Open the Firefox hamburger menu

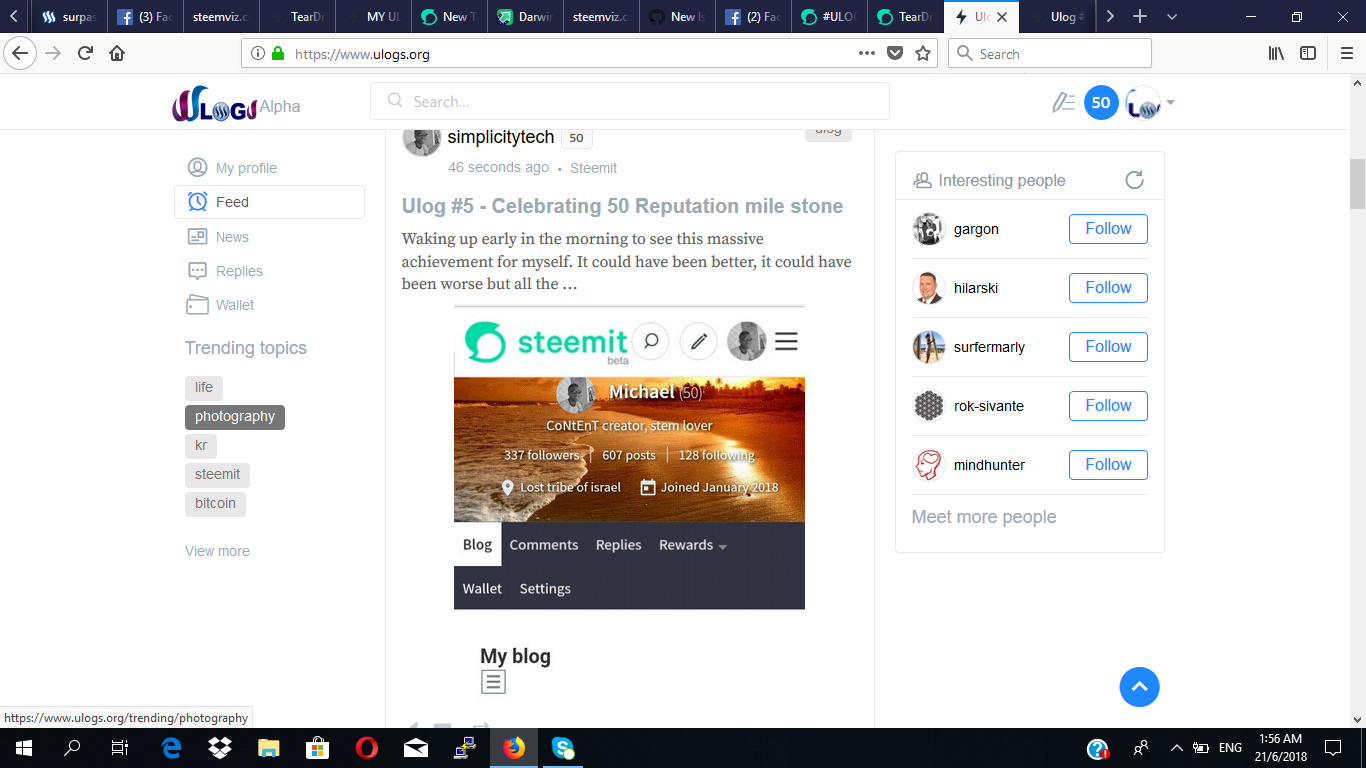point(1346,53)
